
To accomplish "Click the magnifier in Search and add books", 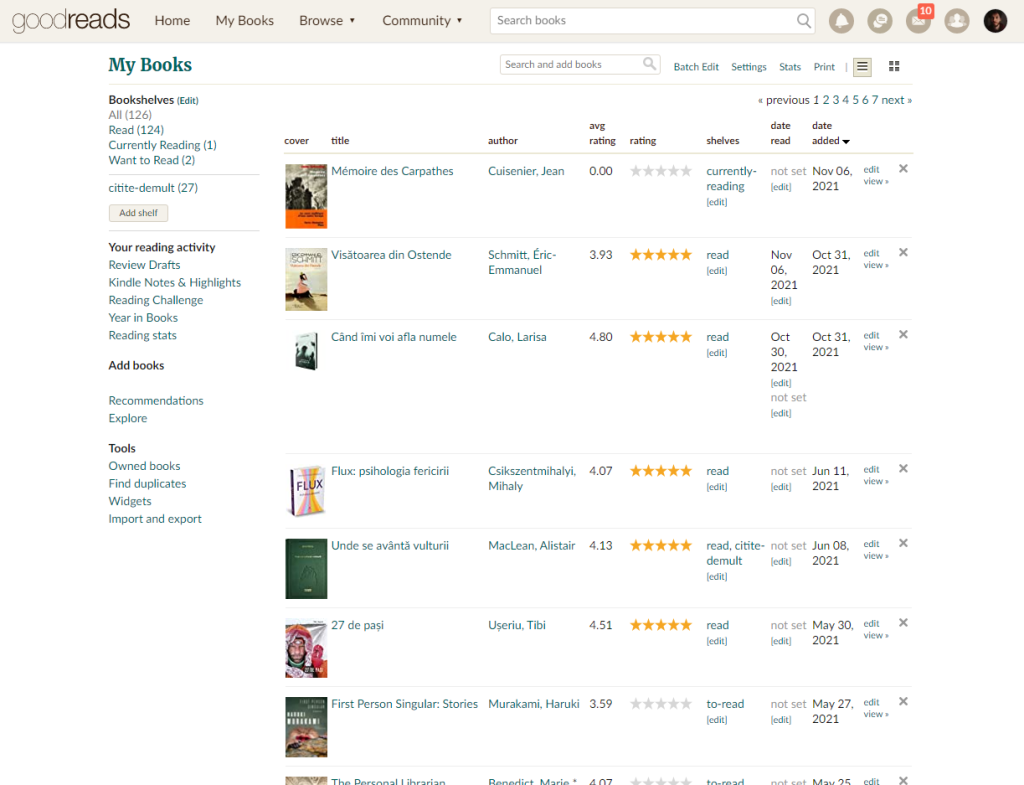I will [x=649, y=64].
